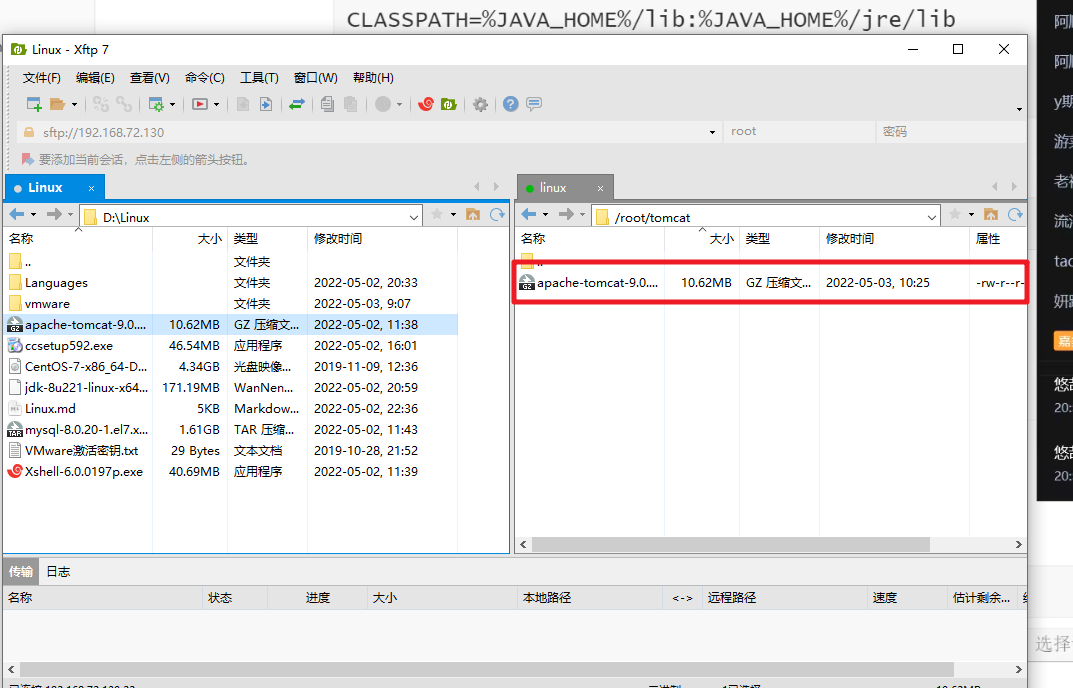This screenshot has height=688, width=1073.
Task: Go back in the remote pane
Action: tap(529, 215)
